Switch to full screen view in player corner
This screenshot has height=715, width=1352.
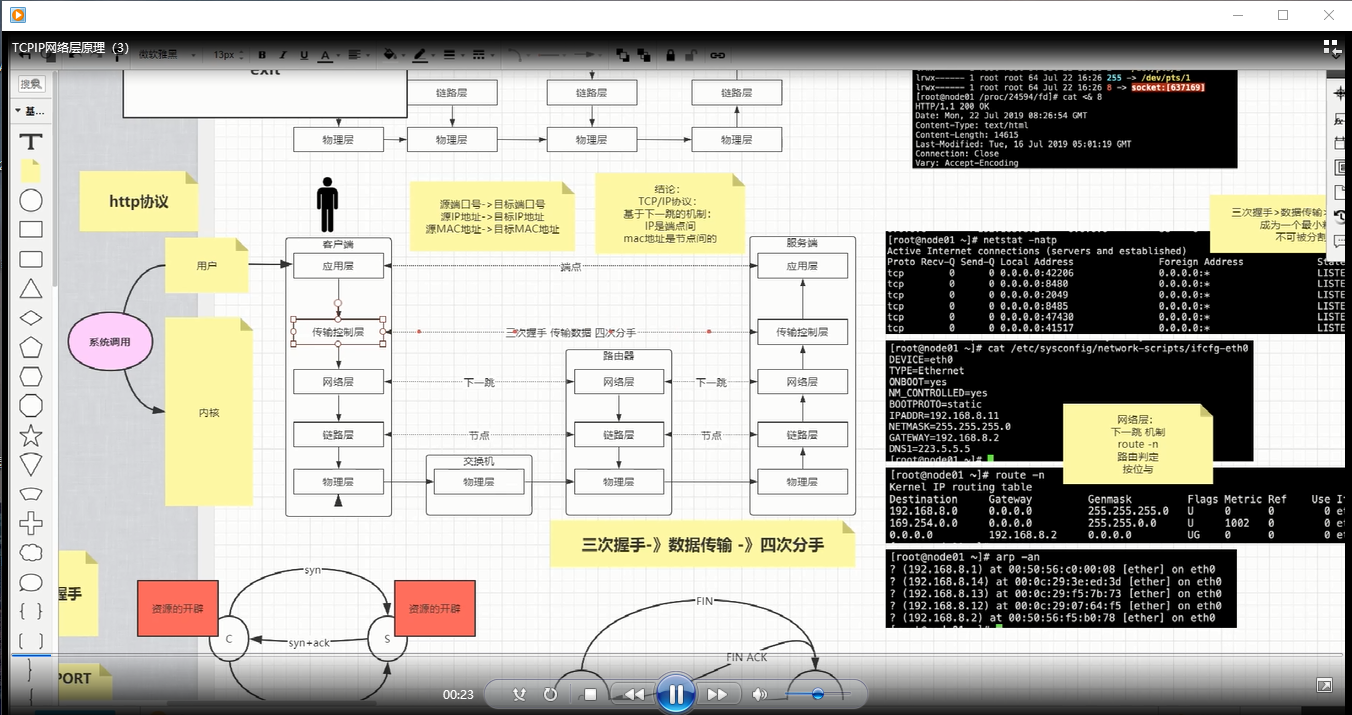(x=1324, y=685)
